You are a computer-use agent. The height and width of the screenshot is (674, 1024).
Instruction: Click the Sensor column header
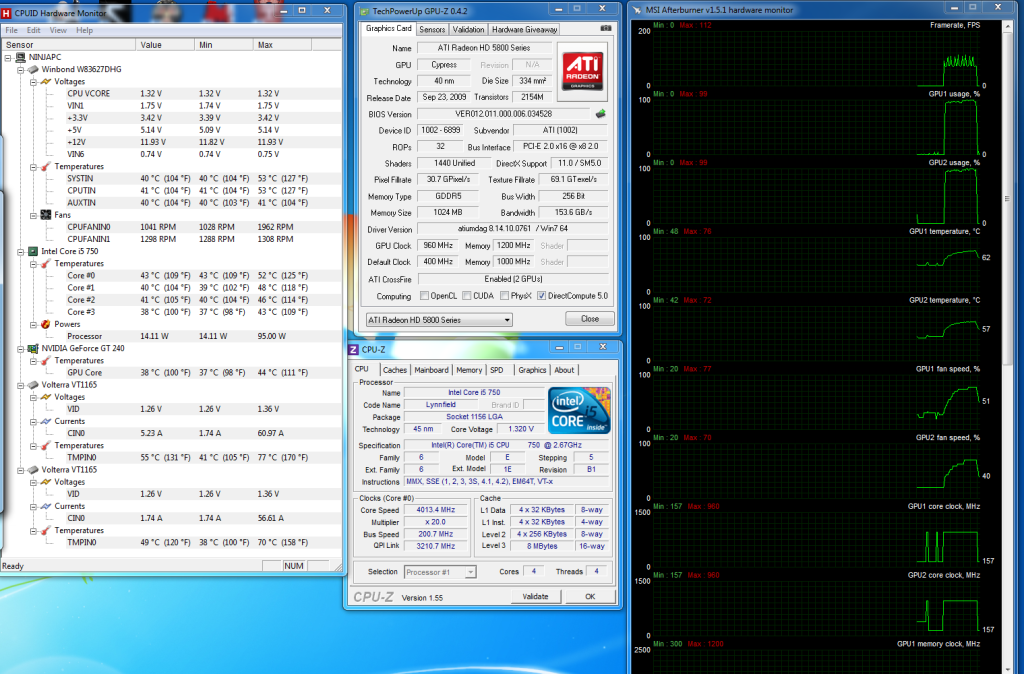tap(69, 45)
